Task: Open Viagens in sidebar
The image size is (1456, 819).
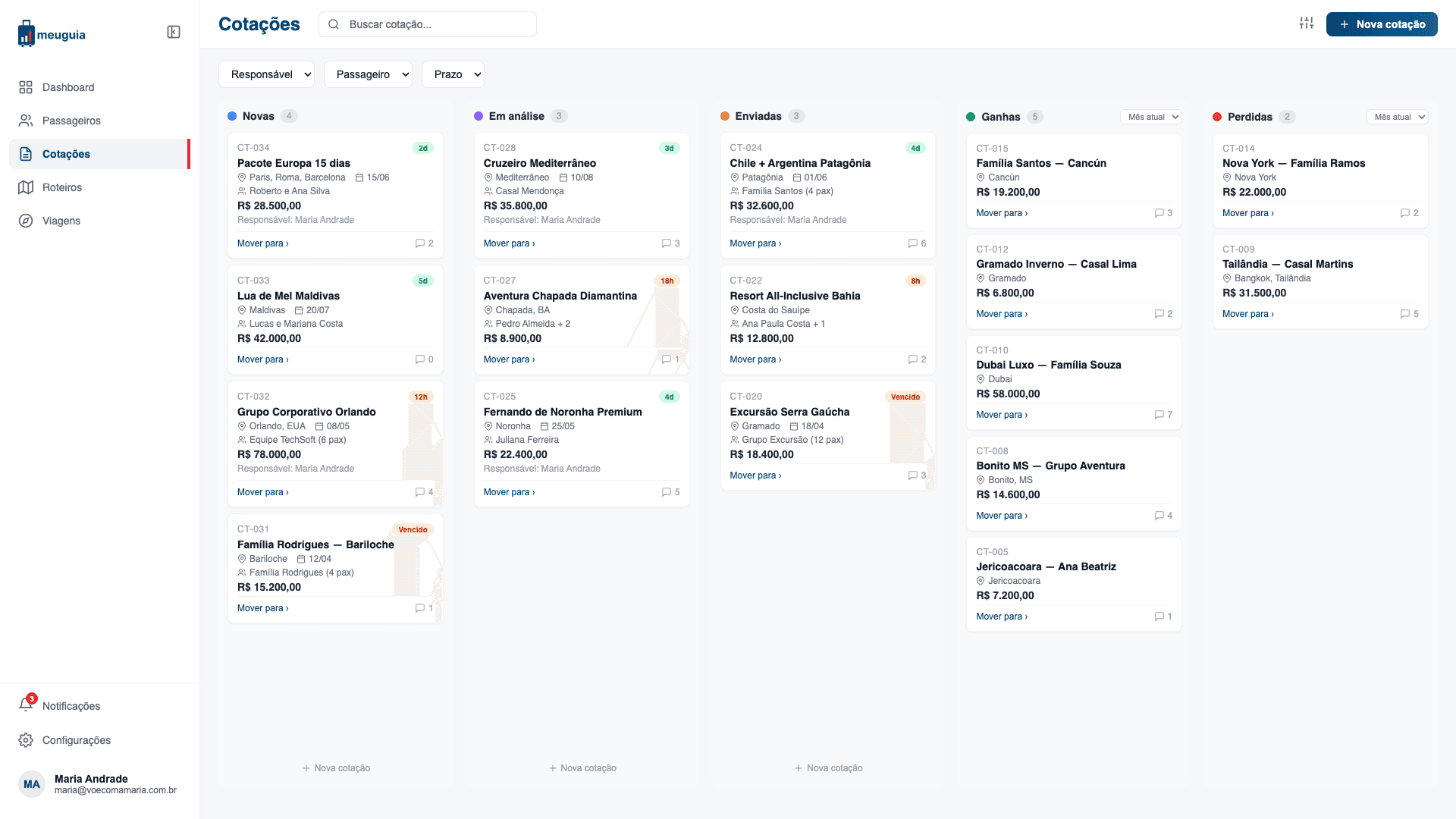Action: pos(99,221)
